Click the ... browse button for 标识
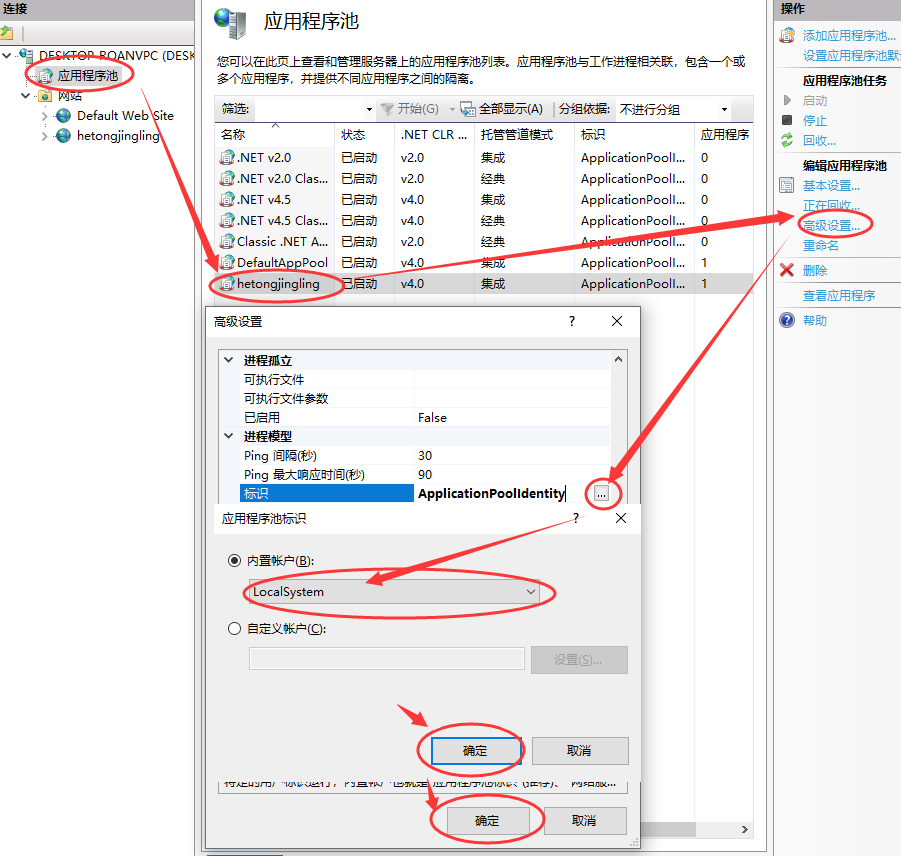 (x=601, y=493)
